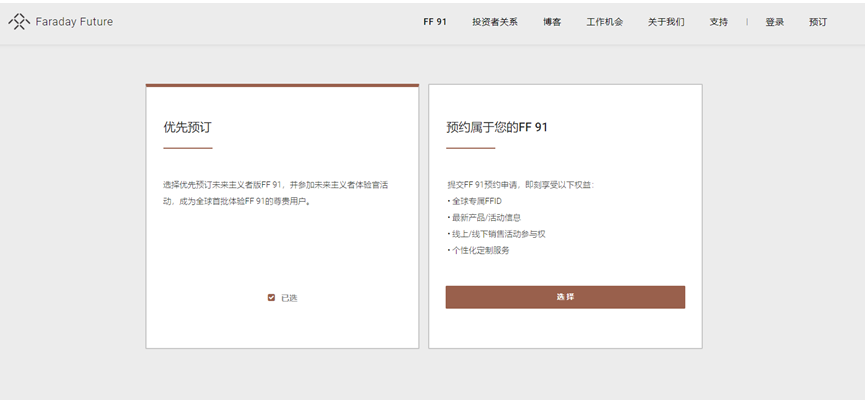Open the 关于我们 menu item

tap(666, 22)
